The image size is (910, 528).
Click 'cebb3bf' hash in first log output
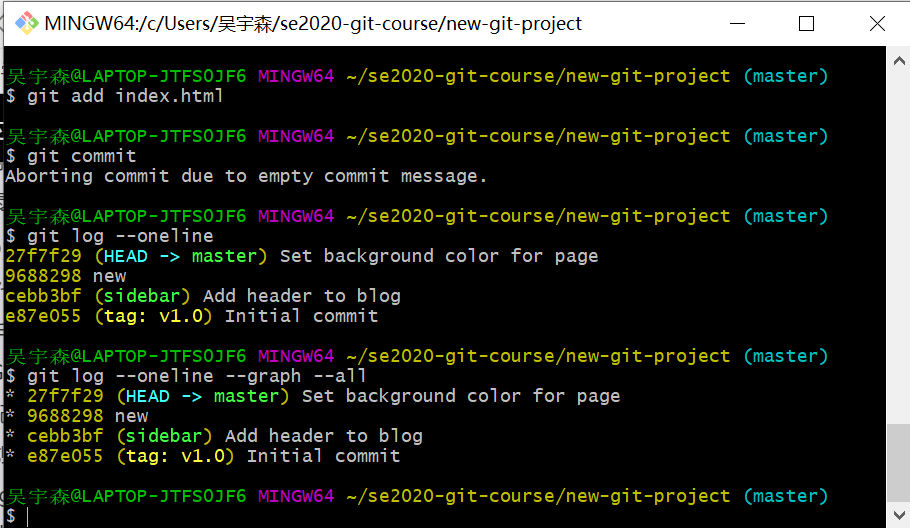[x=44, y=296]
